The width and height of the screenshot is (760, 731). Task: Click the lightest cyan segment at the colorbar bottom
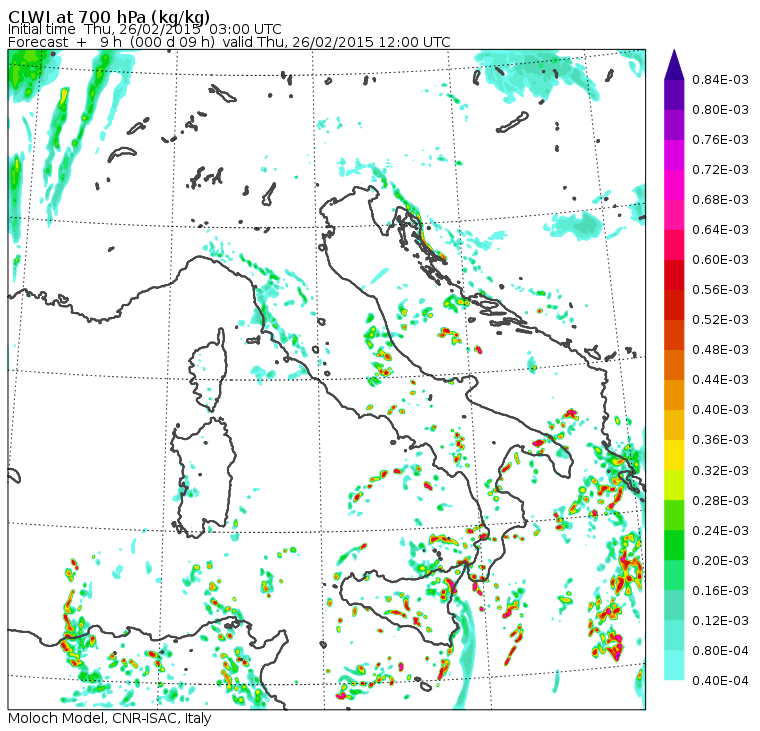674,666
